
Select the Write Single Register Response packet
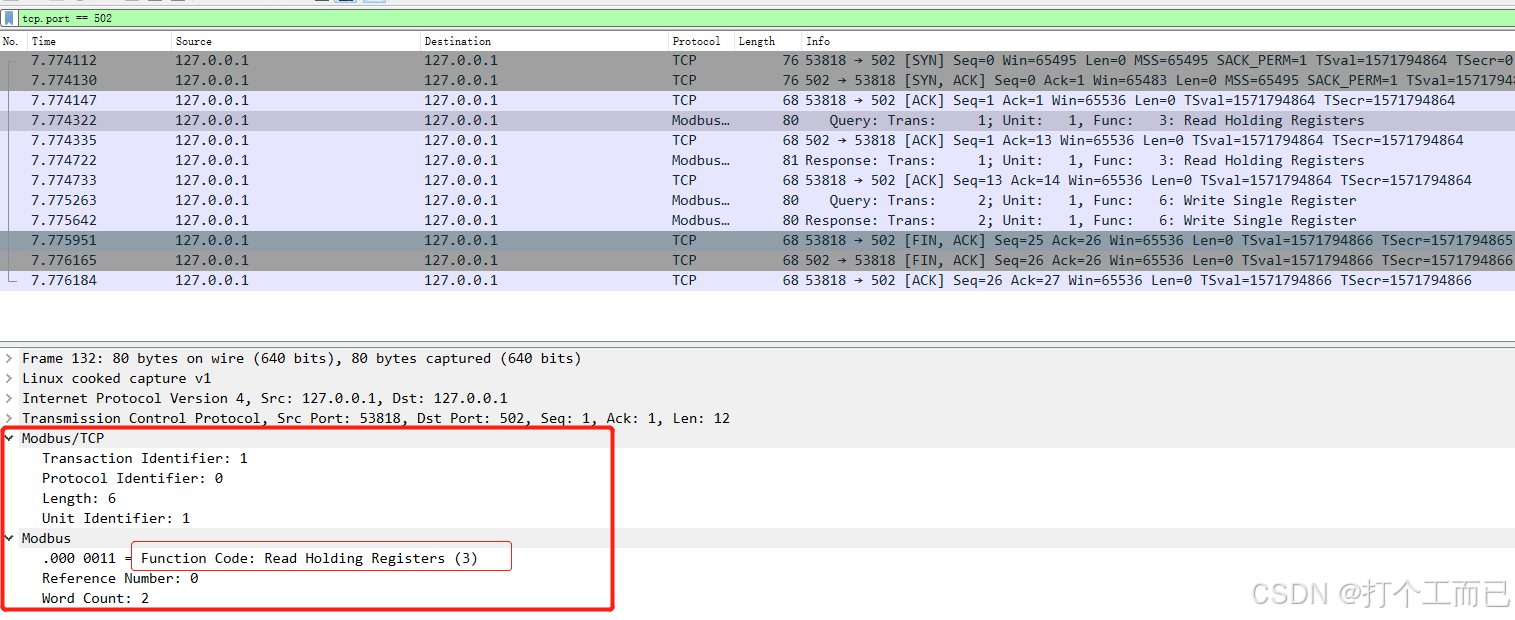click(x=400, y=220)
